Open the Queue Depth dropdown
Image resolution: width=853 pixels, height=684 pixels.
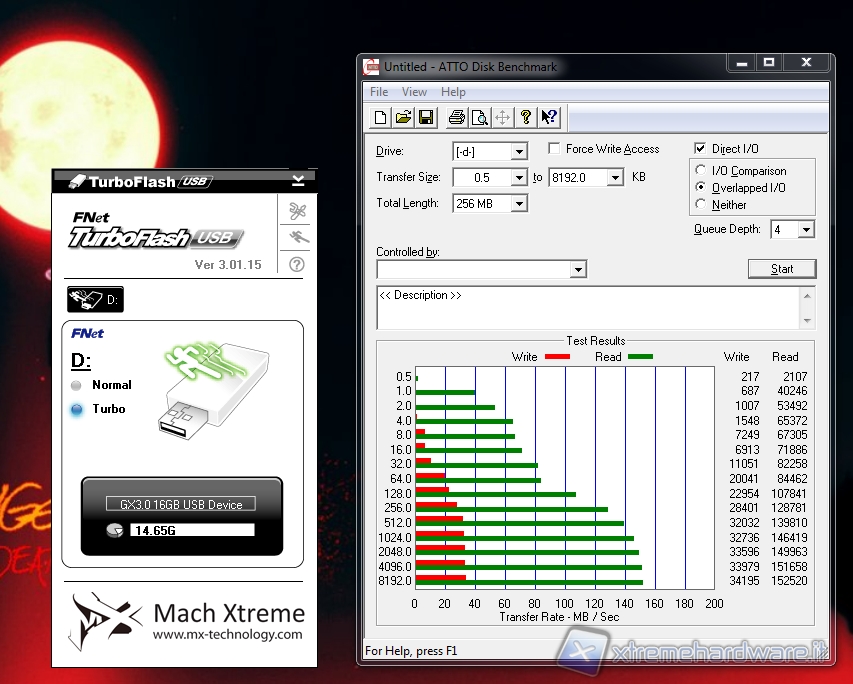coord(806,230)
